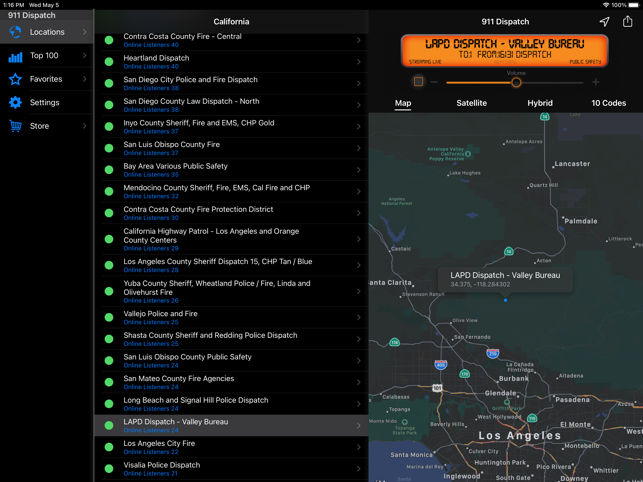Expand Store chevron in sidebar
The width and height of the screenshot is (643, 482).
tap(84, 126)
